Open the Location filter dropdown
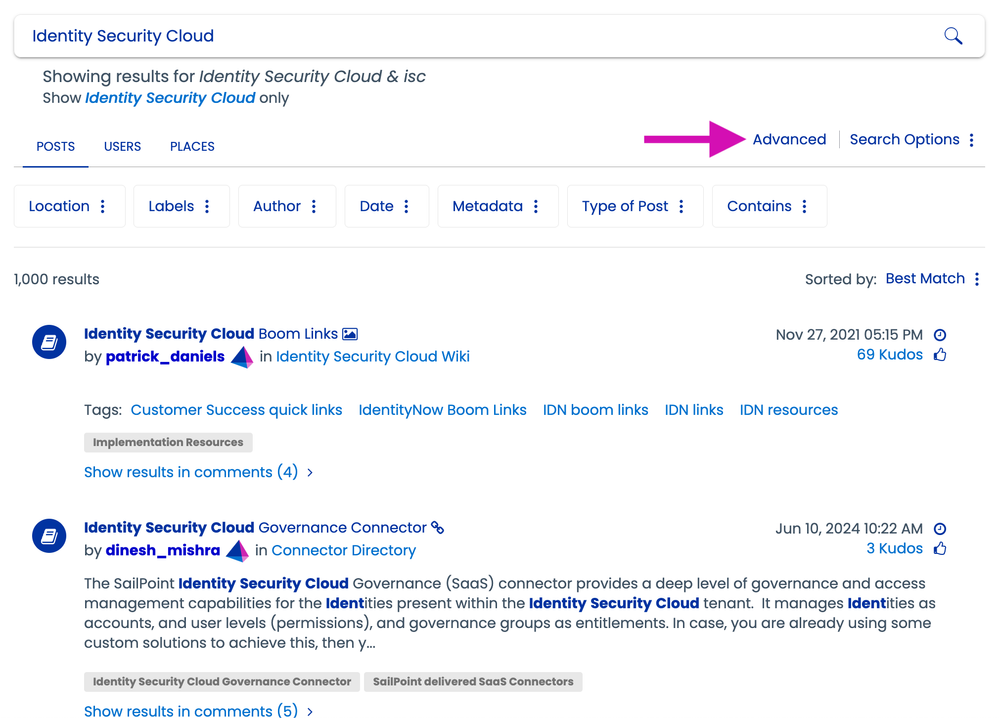This screenshot has height=718, width=999. click(68, 206)
